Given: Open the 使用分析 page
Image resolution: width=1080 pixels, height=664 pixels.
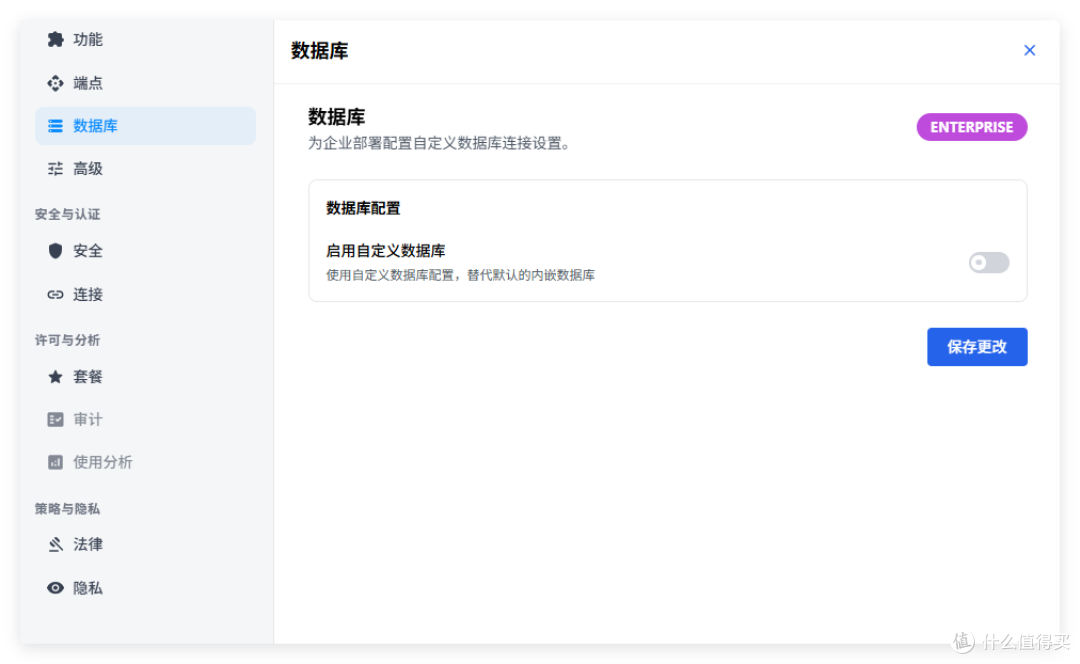Looking at the screenshot, I should pyautogui.click(x=145, y=462).
